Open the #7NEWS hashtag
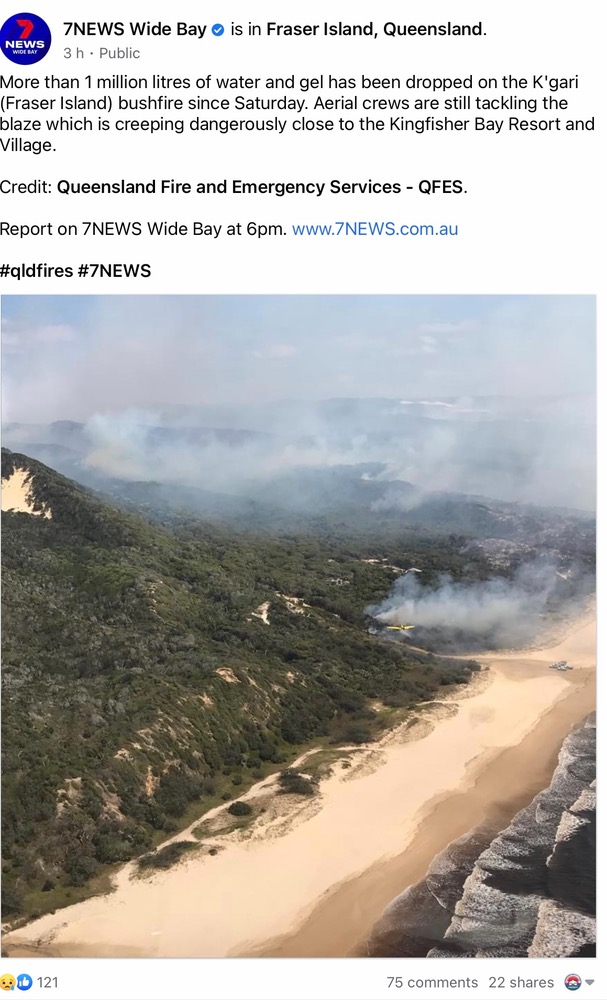 pyautogui.click(x=114, y=271)
